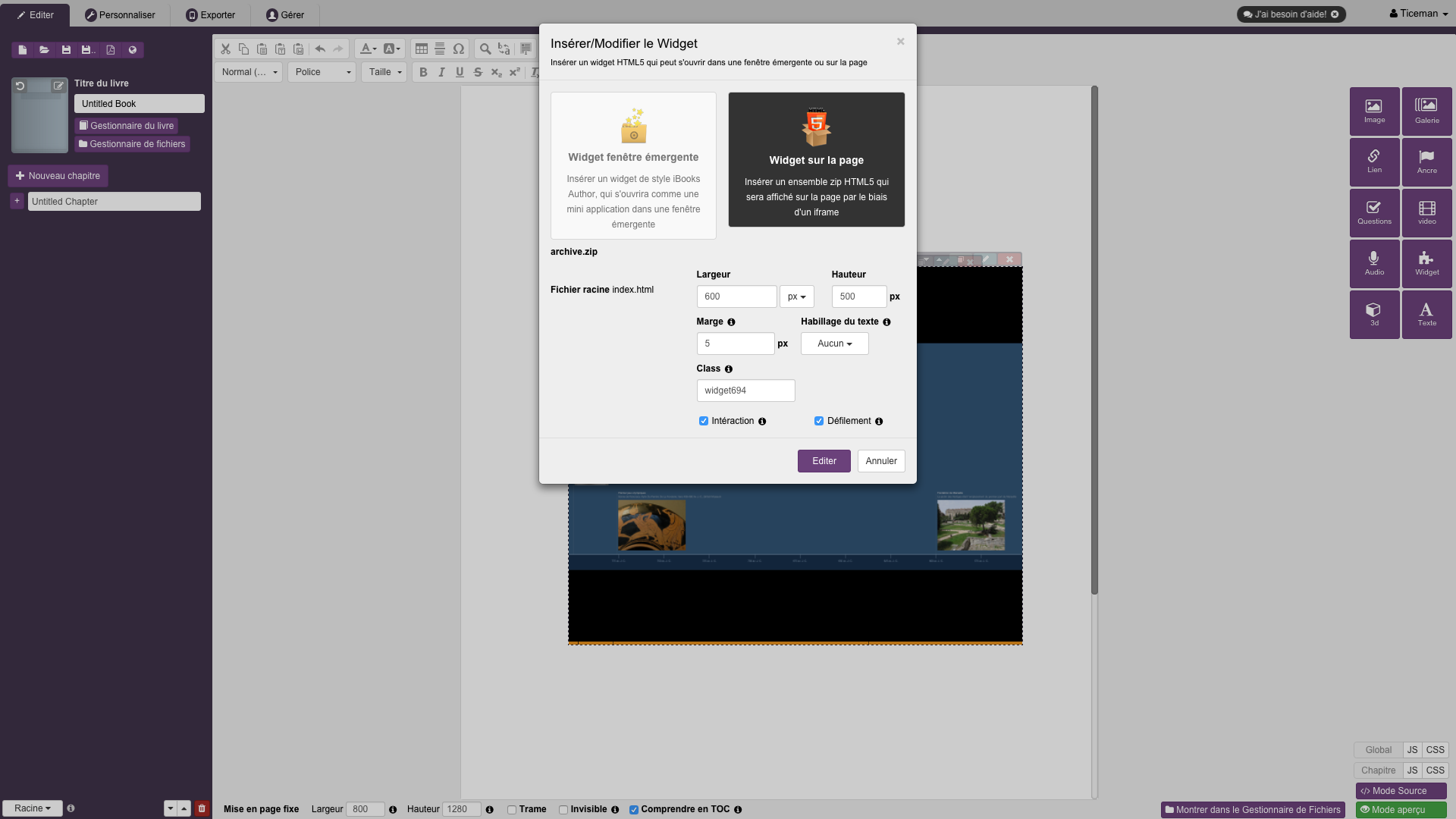The height and width of the screenshot is (819, 1456).
Task: Apply subscript formatting
Action: (496, 72)
